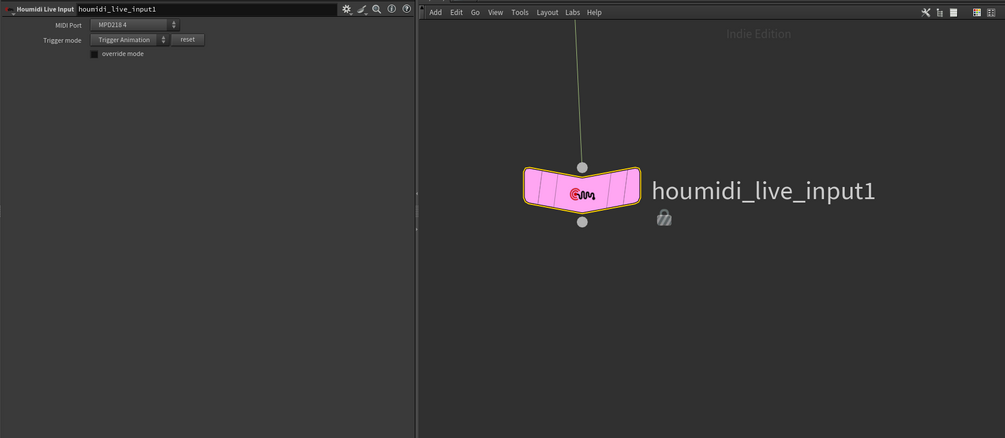This screenshot has height=438, width=1005.
Task: Click the Houmidi Live Input operator type icon
Action: click(x=9, y=10)
